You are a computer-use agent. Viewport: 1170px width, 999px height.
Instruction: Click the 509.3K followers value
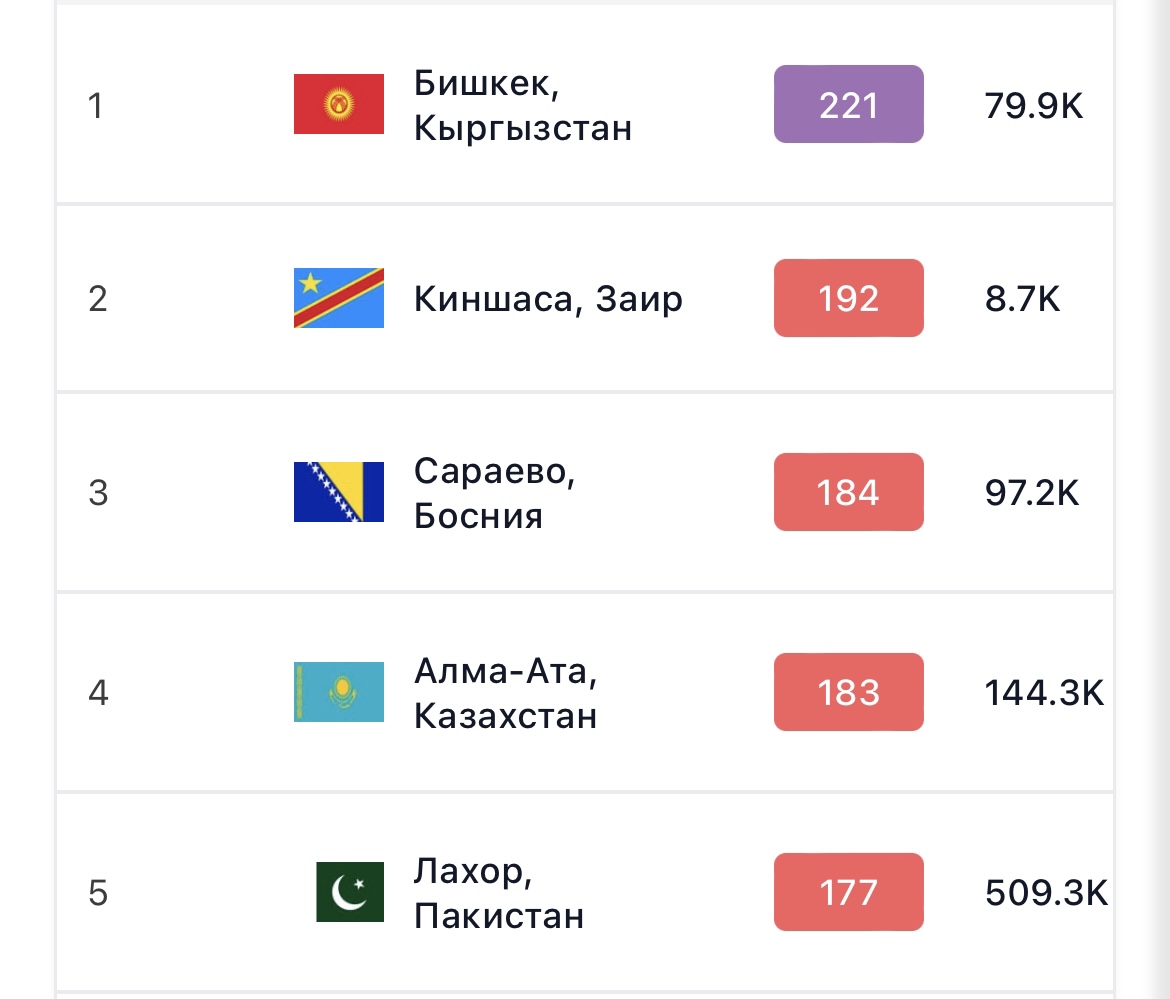1046,893
